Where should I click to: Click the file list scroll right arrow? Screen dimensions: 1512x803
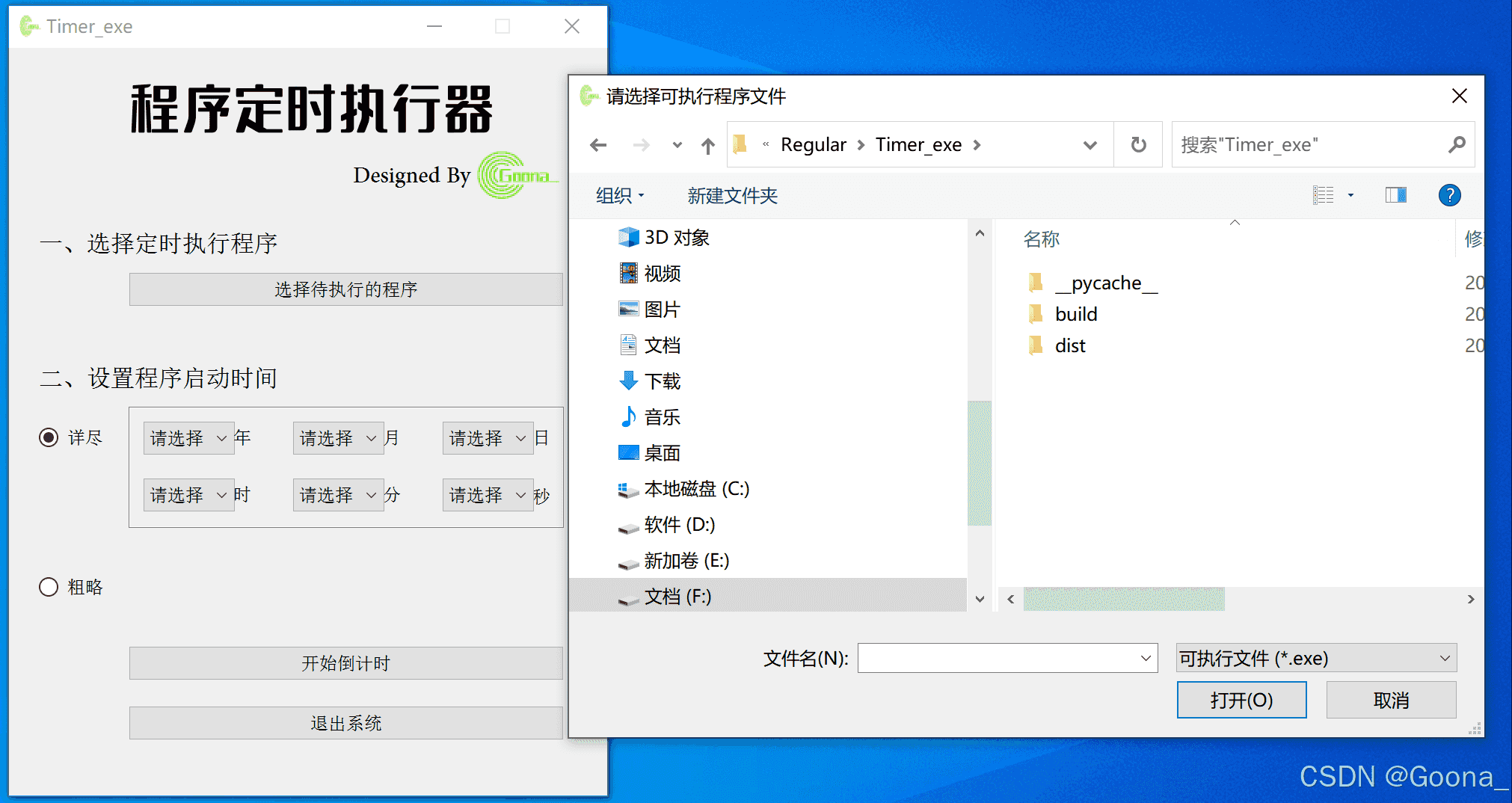[x=1471, y=599]
